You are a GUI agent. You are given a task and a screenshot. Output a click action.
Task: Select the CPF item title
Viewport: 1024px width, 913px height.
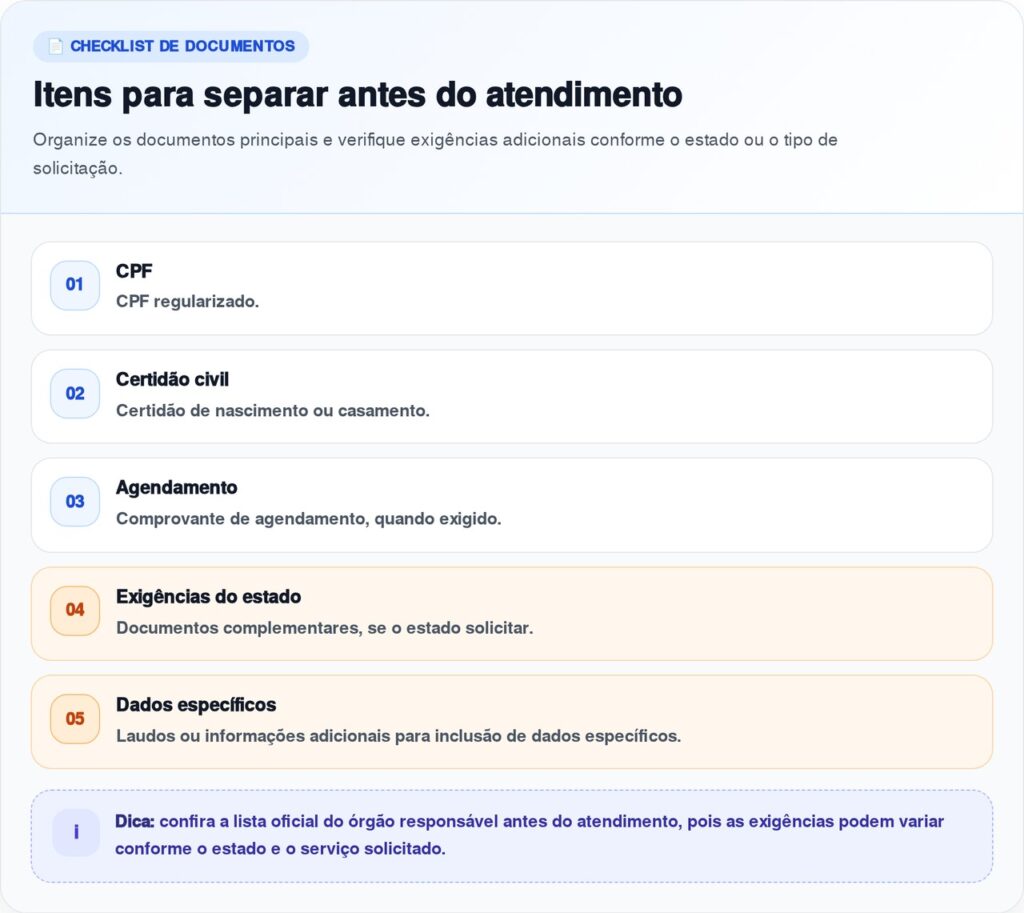[134, 271]
